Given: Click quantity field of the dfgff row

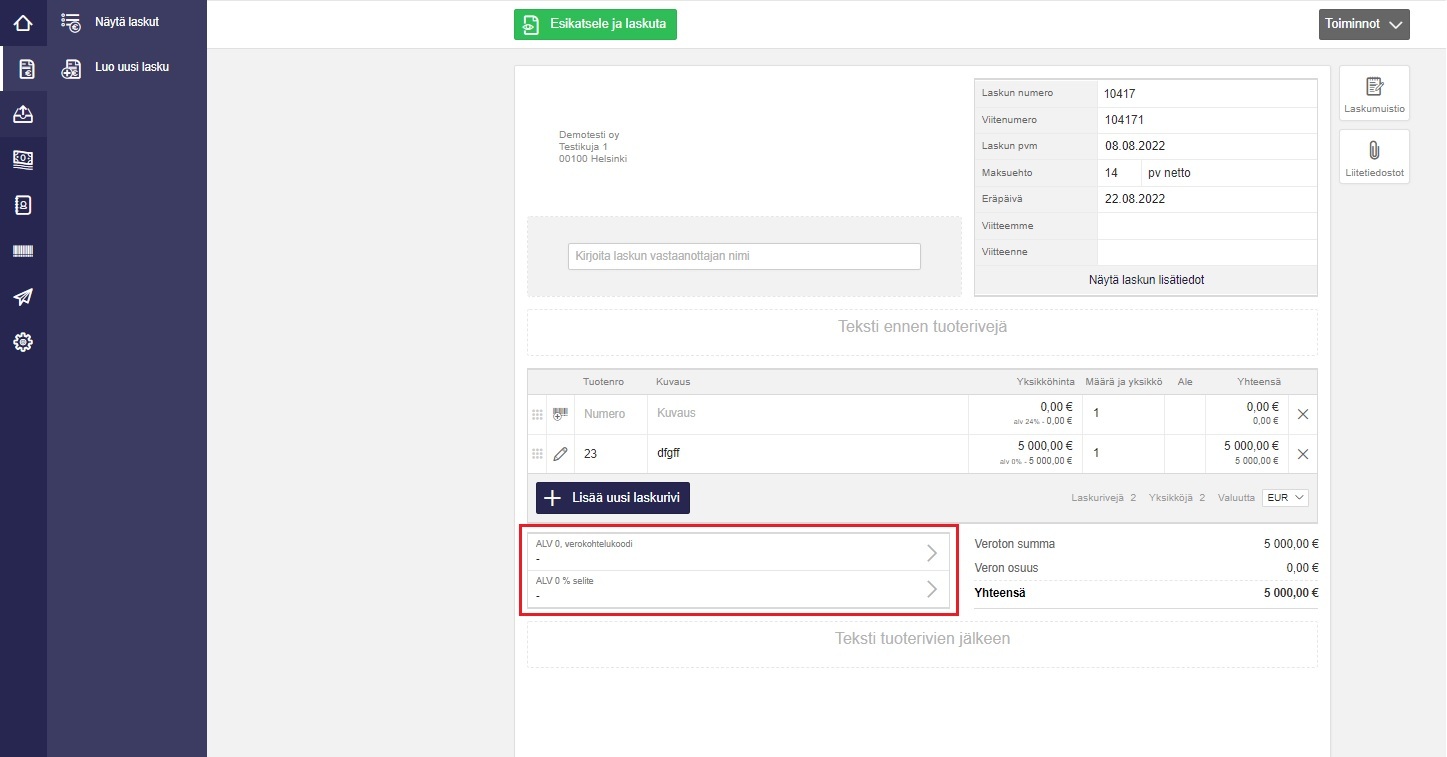Looking at the screenshot, I should click(1123, 454).
